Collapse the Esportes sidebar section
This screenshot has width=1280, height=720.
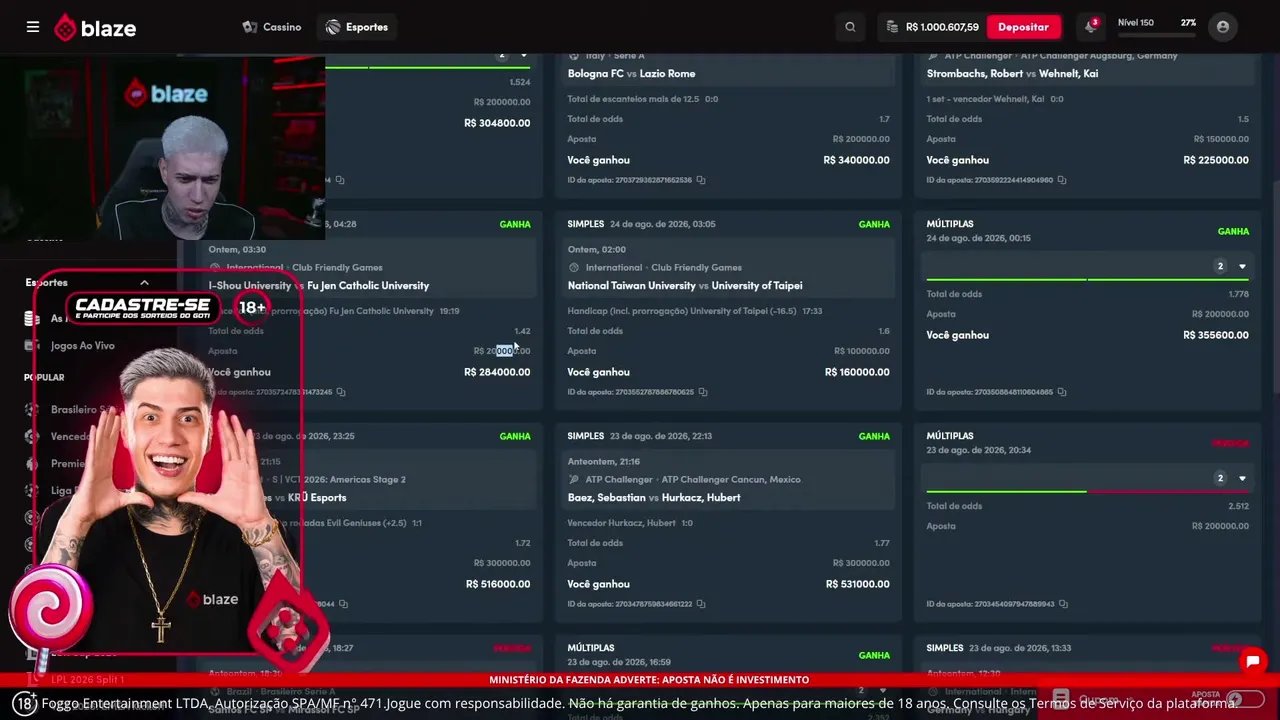coord(144,283)
